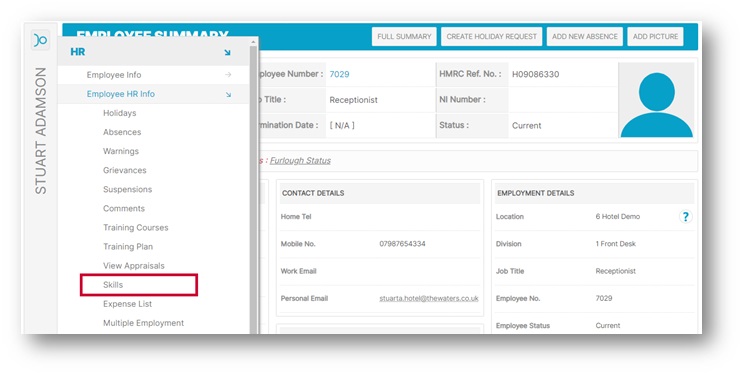744x376 pixels.
Task: Click the NI Number label
Action: 462,100
